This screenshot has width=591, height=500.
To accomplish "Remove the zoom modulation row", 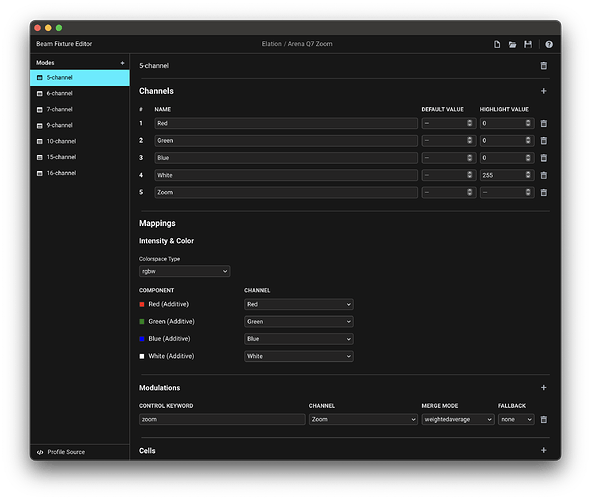I will [544, 419].
